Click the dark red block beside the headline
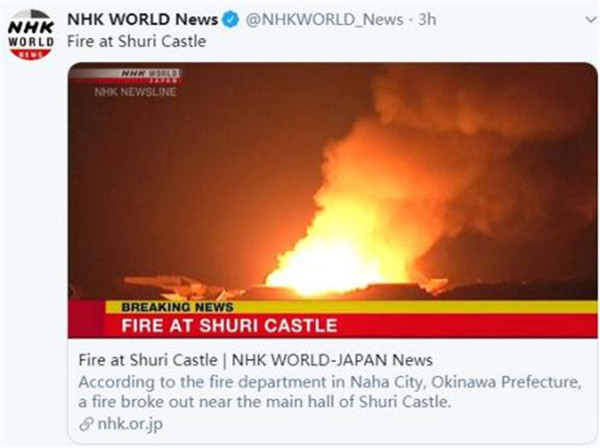Image resolution: width=600 pixels, height=448 pixels. [86, 318]
